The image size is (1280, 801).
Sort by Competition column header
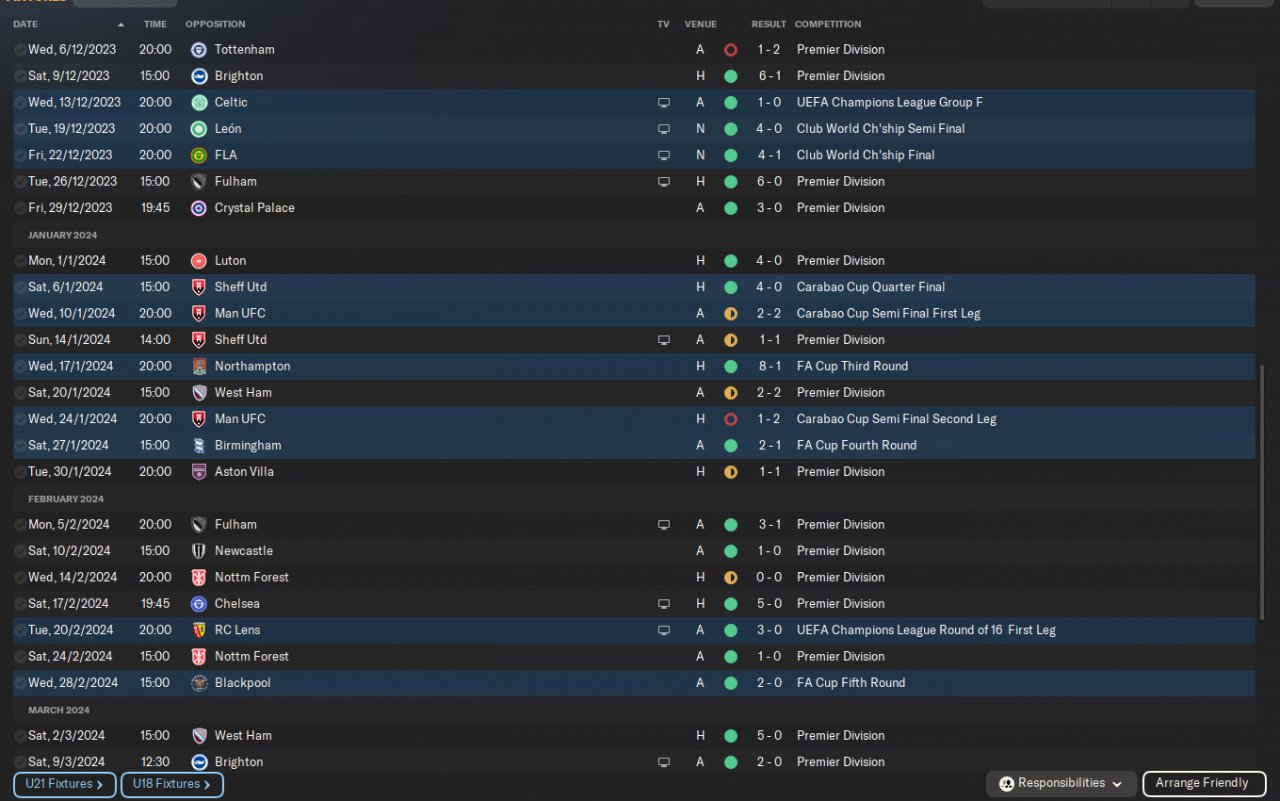point(828,24)
